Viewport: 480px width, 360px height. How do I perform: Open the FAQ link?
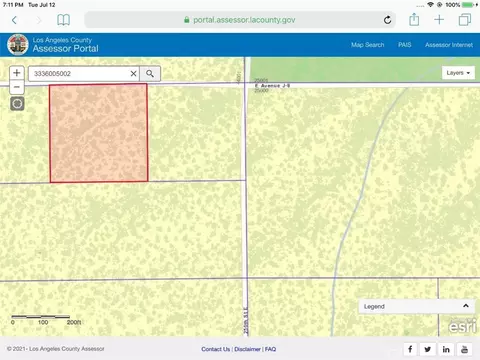pos(270,349)
